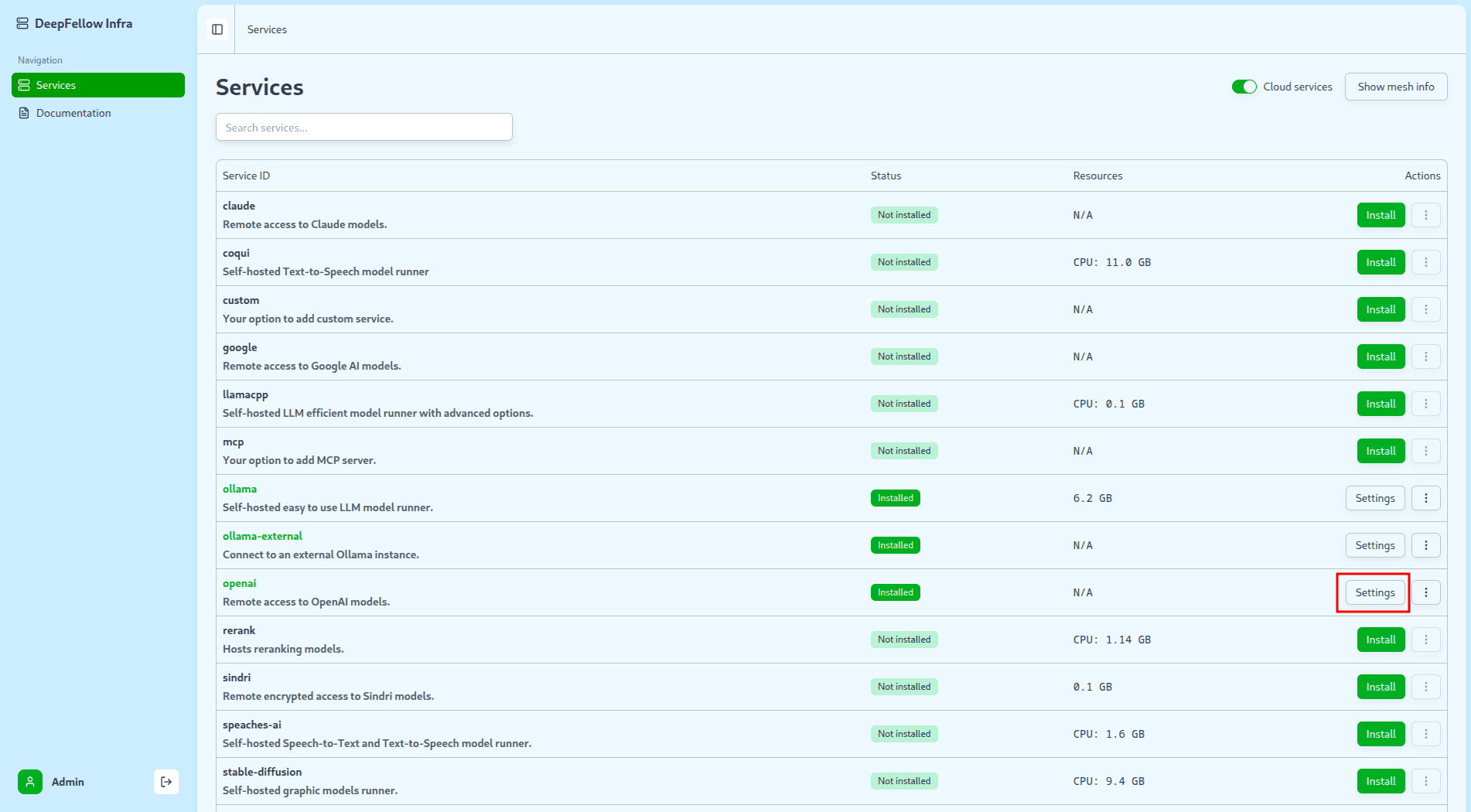Click the Service ID column header
The width and height of the screenshot is (1471, 812).
tap(246, 176)
